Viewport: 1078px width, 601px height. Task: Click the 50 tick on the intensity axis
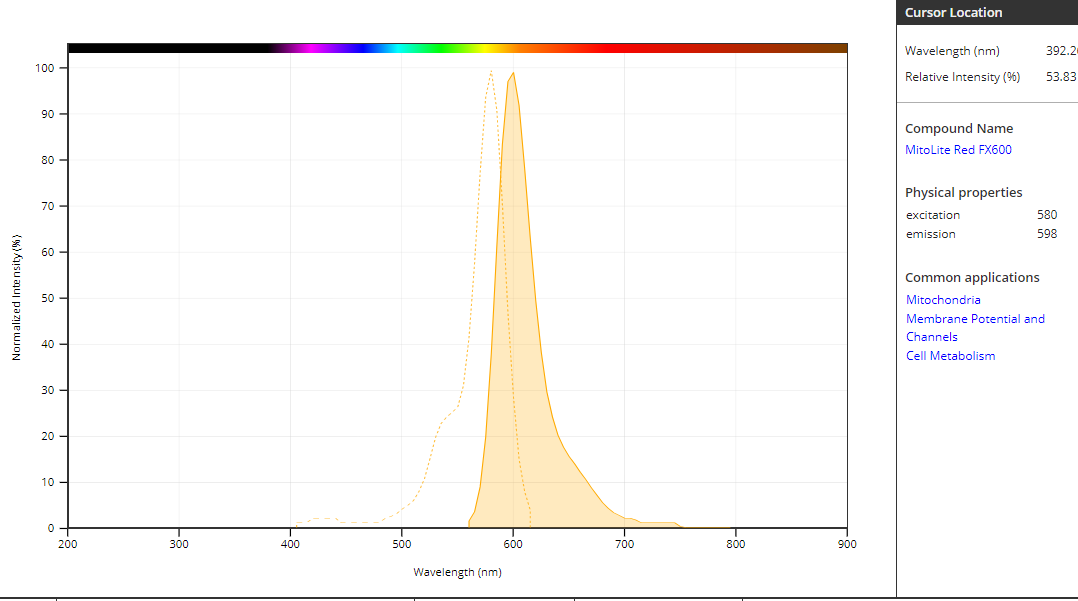[x=48, y=298]
